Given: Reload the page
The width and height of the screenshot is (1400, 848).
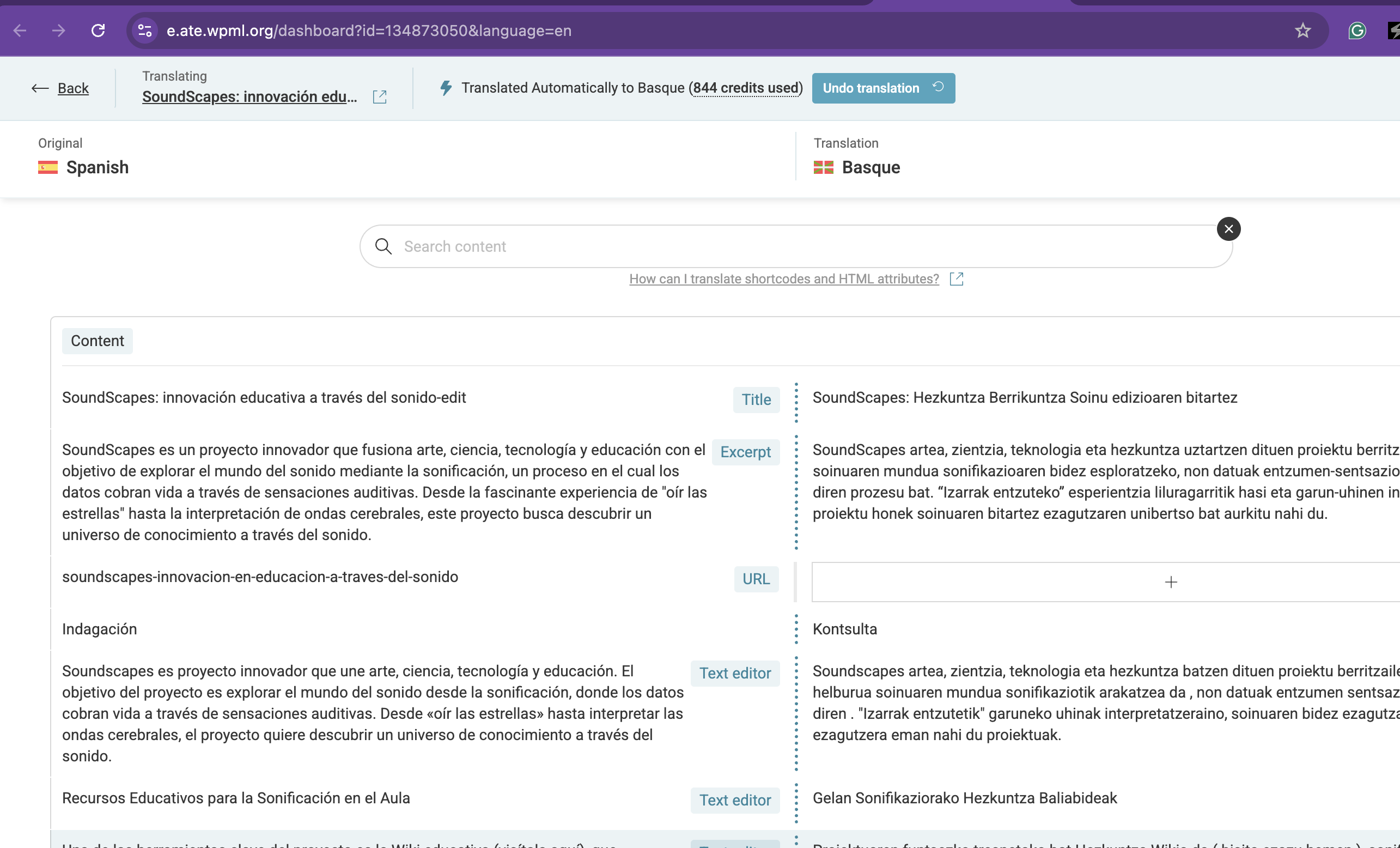Looking at the screenshot, I should click(98, 30).
